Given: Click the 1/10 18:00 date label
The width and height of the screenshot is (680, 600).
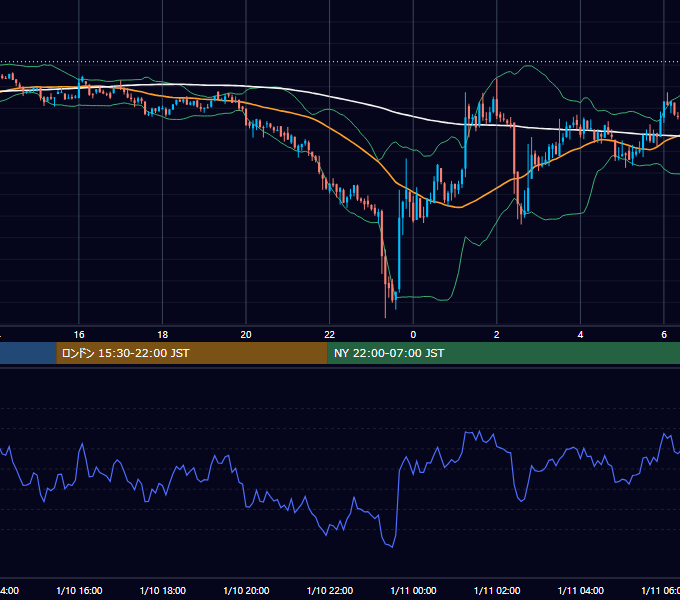Looking at the screenshot, I should [x=163, y=590].
